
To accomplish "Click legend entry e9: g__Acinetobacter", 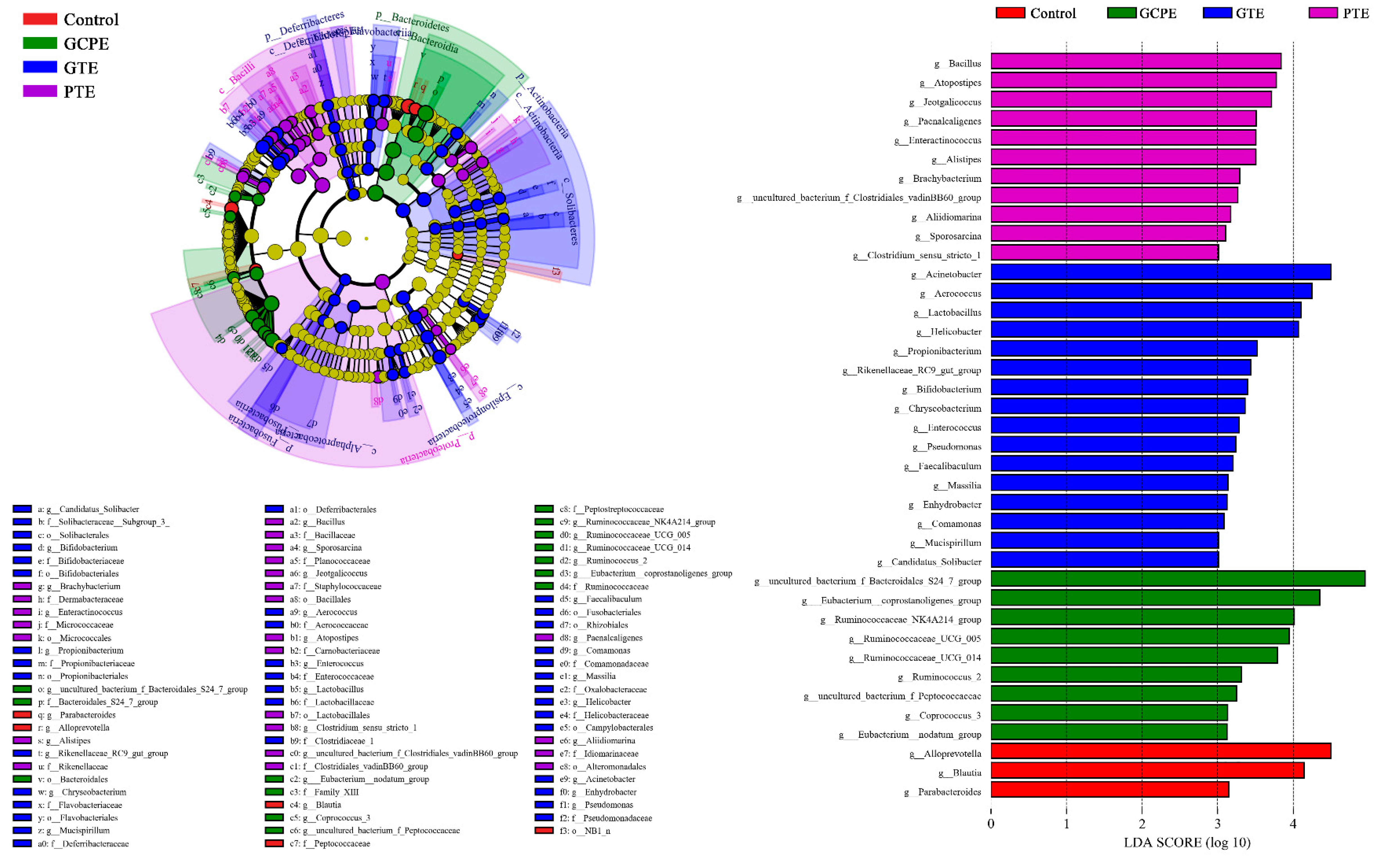I will pos(597,779).
